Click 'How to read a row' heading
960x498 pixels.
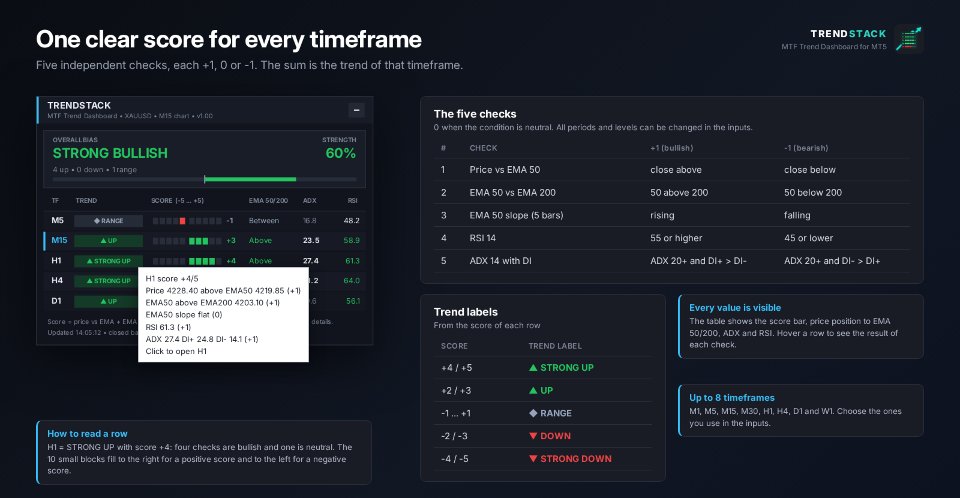coord(88,434)
